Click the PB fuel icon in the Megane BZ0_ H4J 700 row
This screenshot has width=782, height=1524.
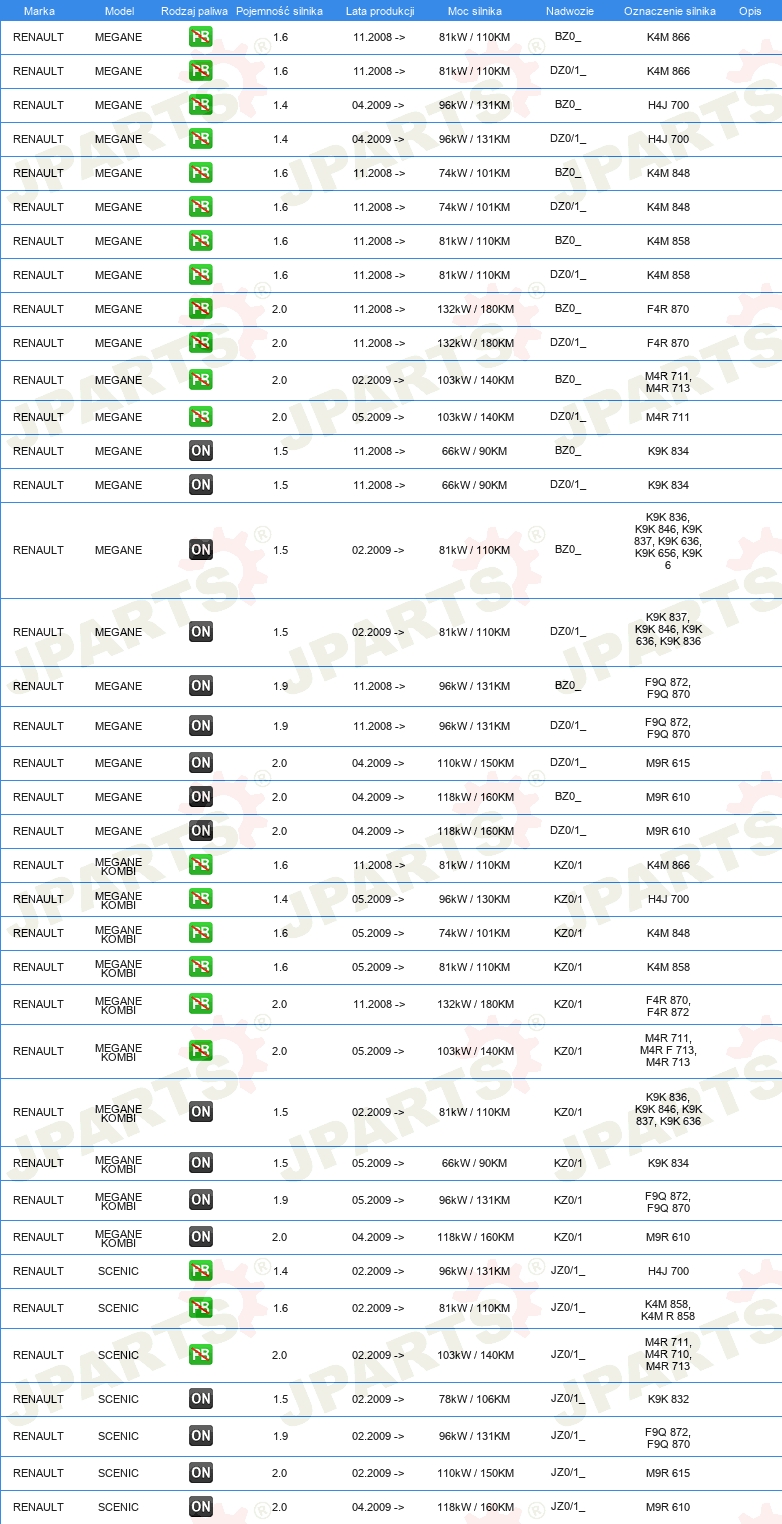201,105
